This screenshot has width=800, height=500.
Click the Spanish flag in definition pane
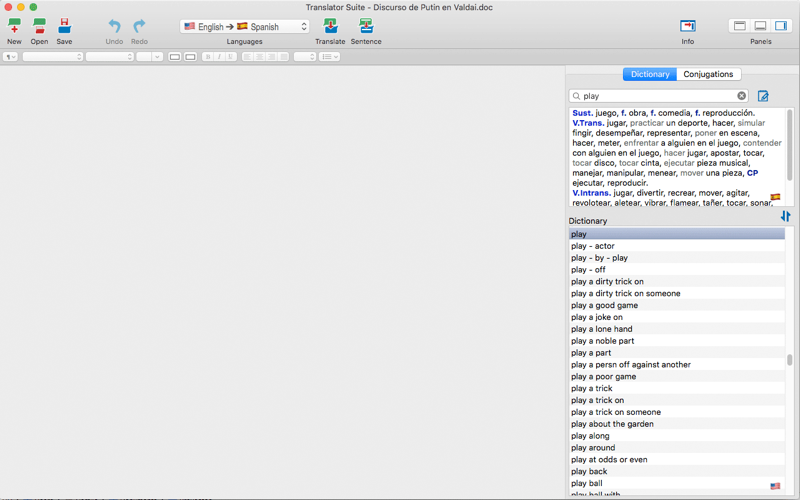(775, 197)
